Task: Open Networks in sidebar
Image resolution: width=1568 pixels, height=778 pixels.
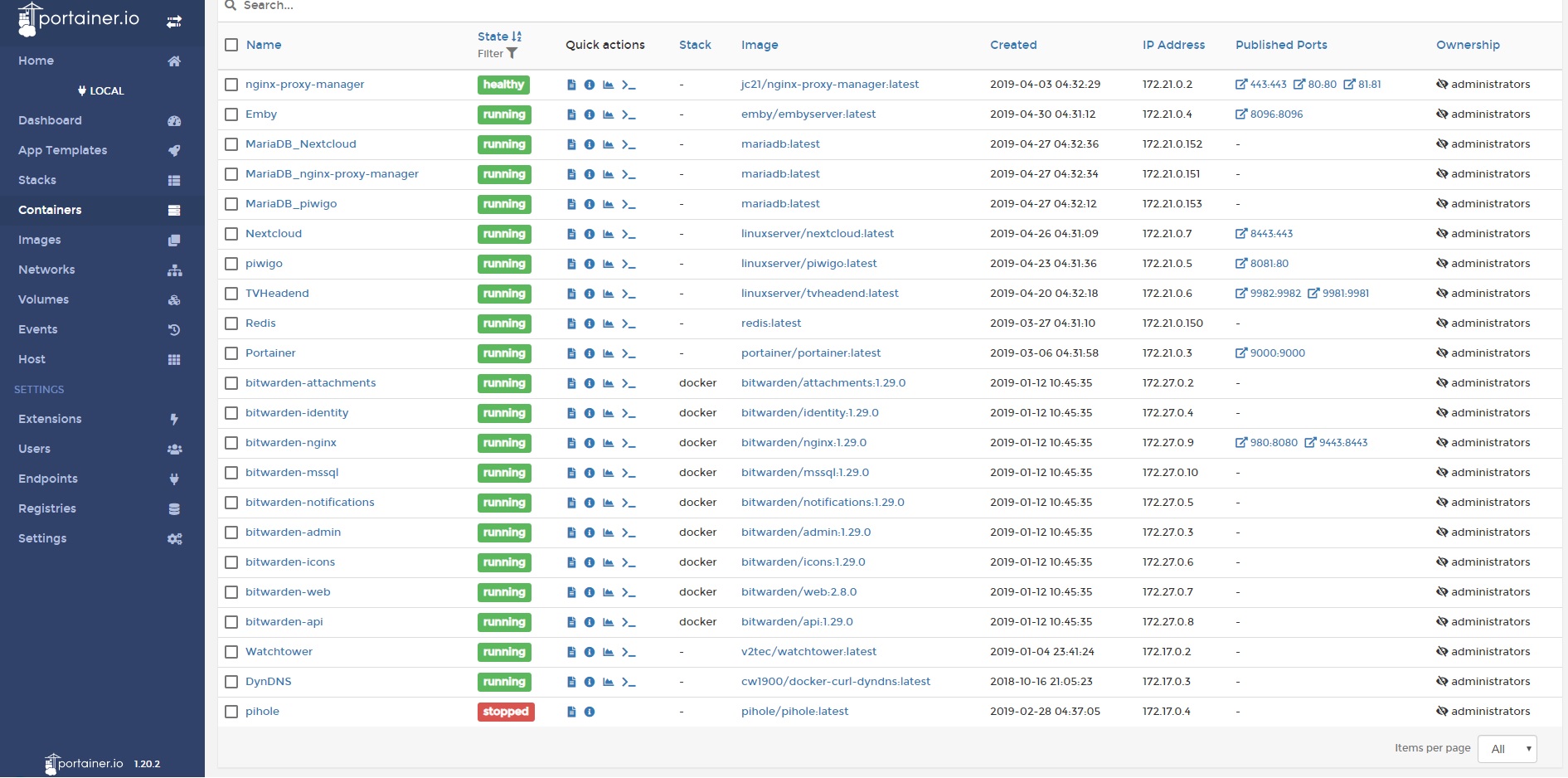Action: 102,270
